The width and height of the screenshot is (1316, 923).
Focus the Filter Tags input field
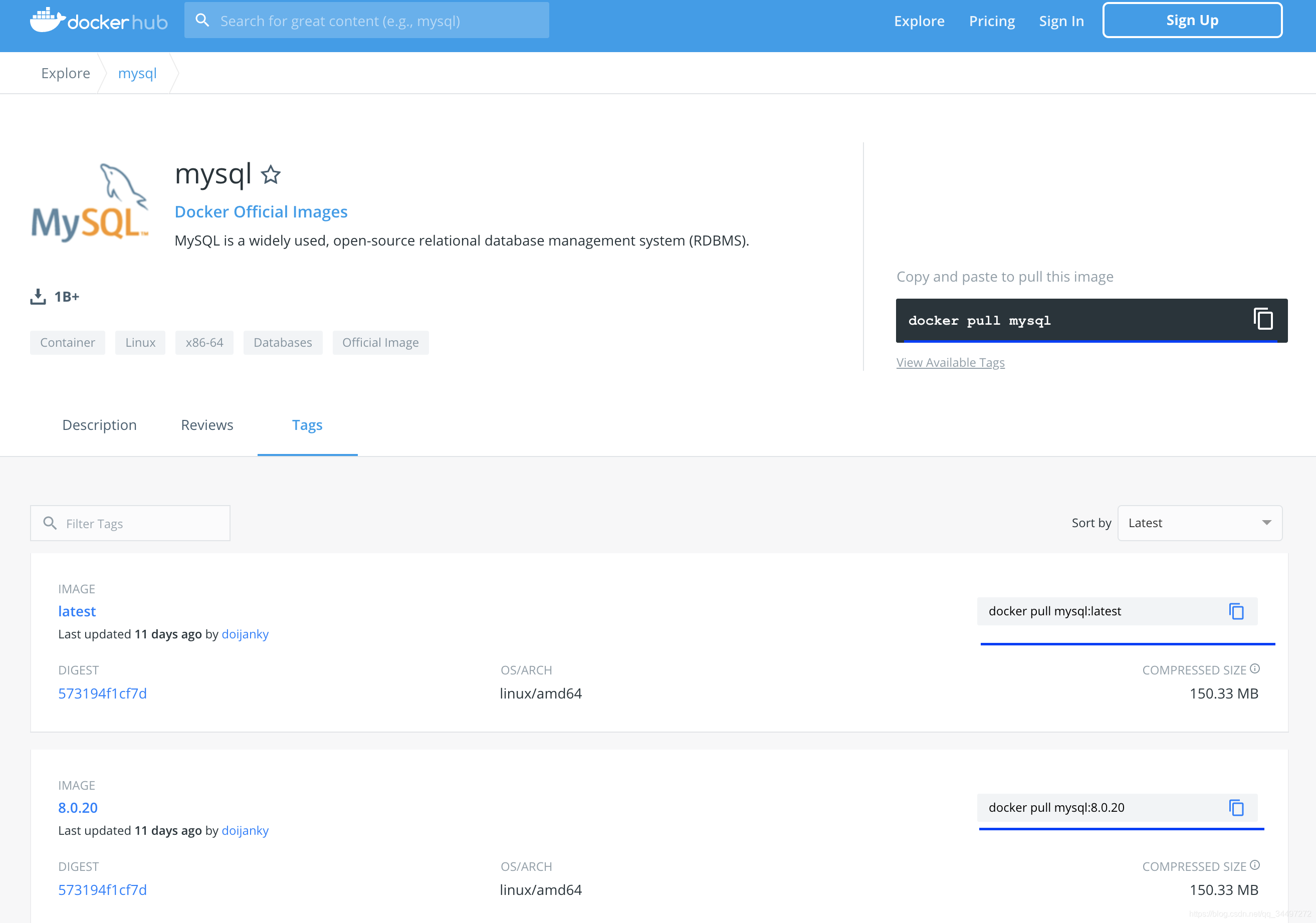[130, 523]
